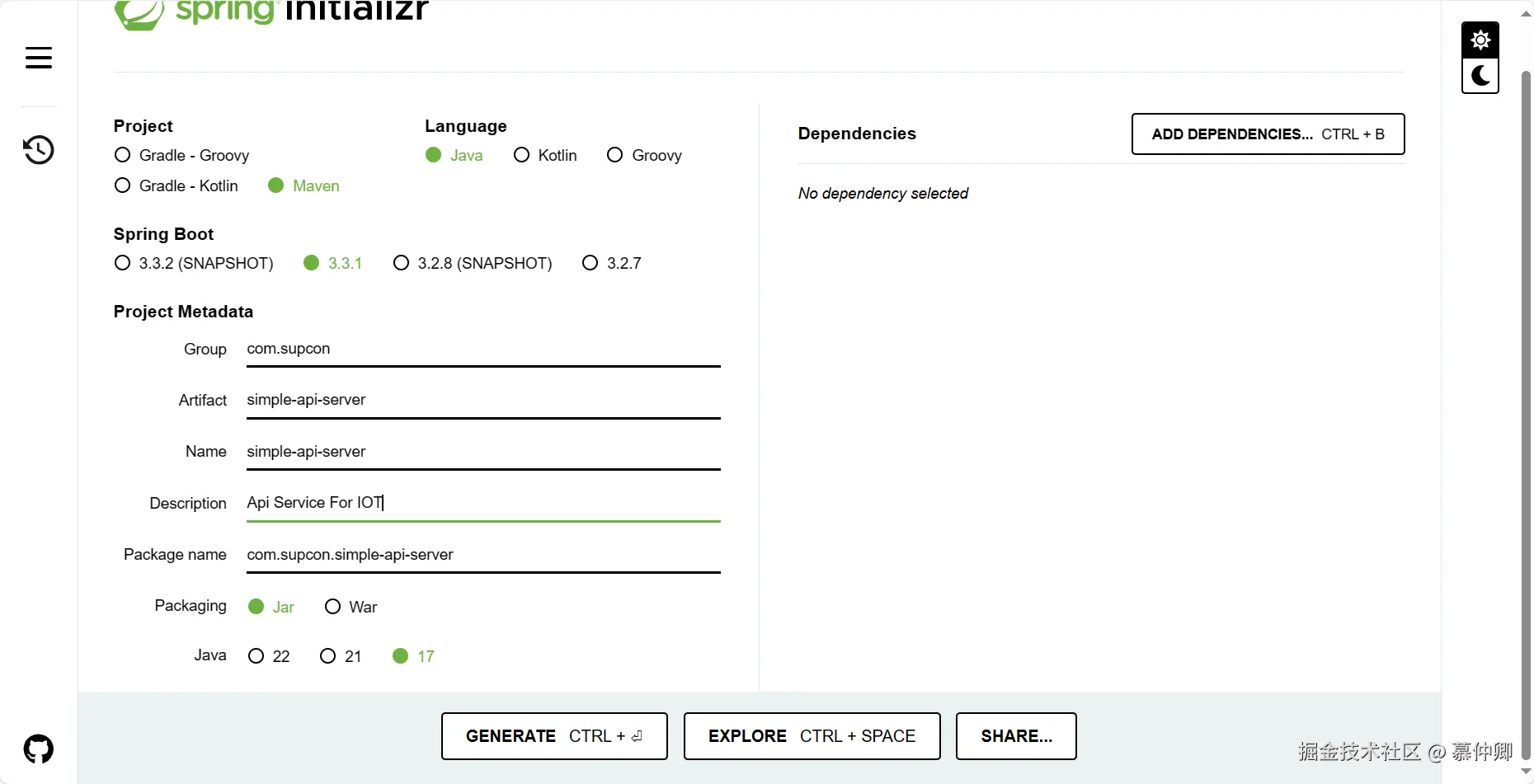Select Spring Boot 3.2.8 (SNAPSHOT)
The height and width of the screenshot is (784, 1534).
click(473, 263)
